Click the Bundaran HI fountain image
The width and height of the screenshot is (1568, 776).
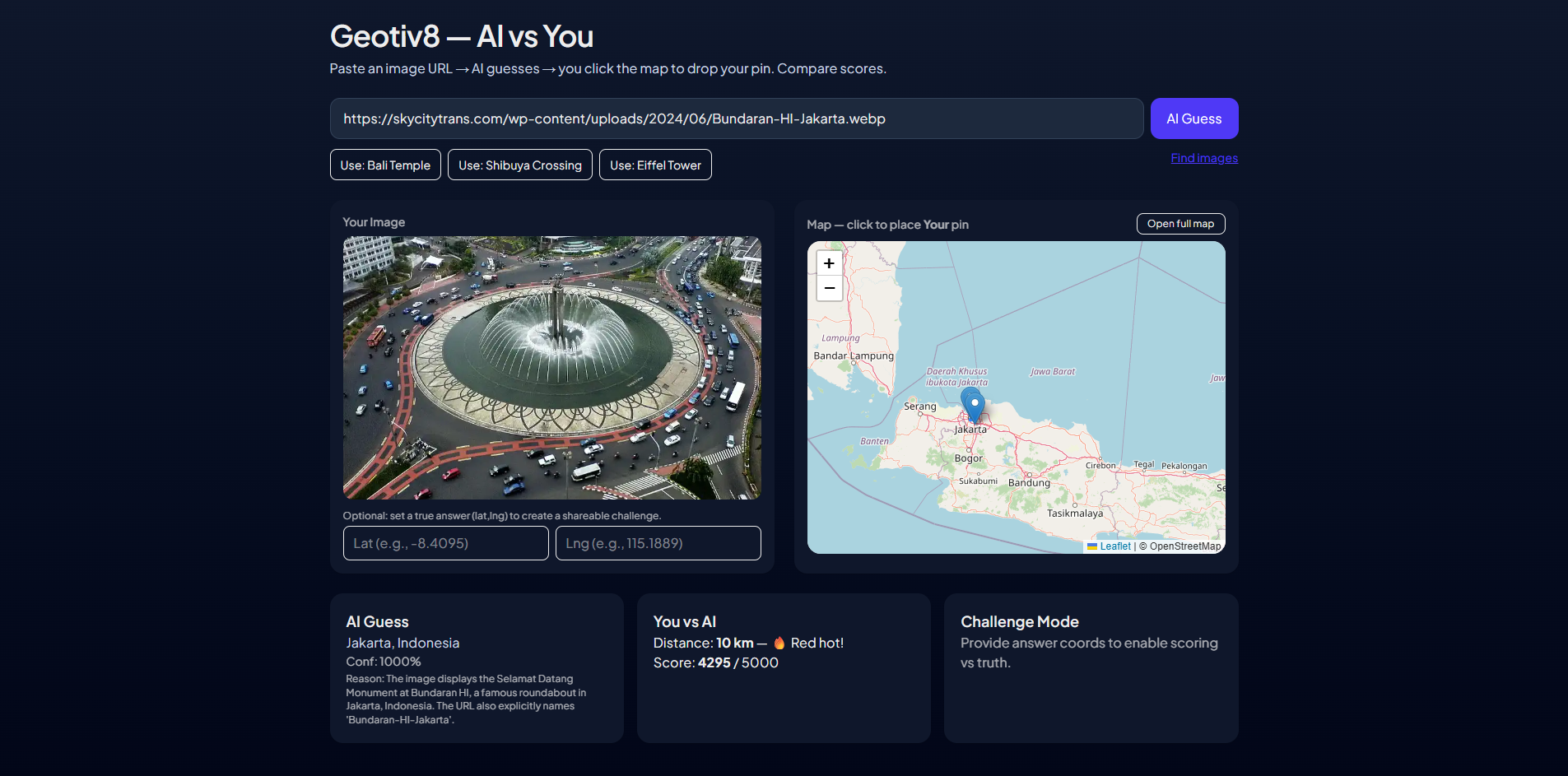[x=551, y=367]
